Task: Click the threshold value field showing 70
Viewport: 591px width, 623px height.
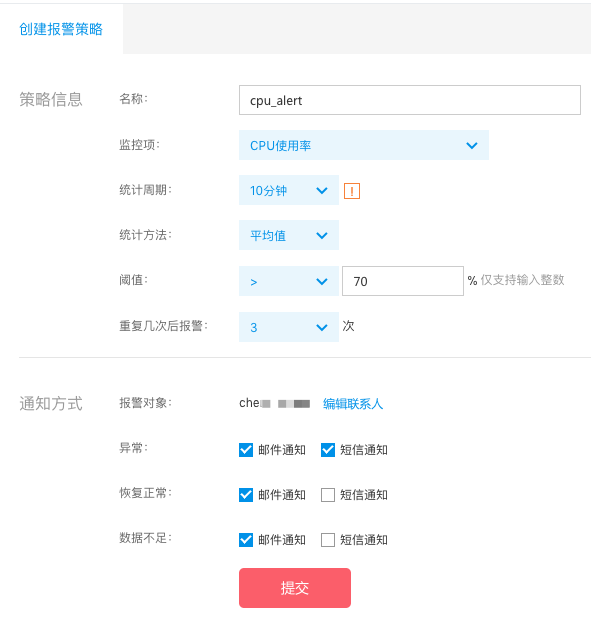Action: 403,281
